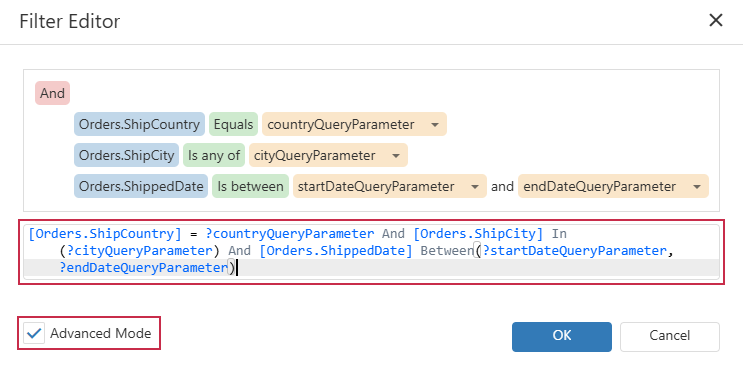
Task: Click the And group operator
Action: 53,93
